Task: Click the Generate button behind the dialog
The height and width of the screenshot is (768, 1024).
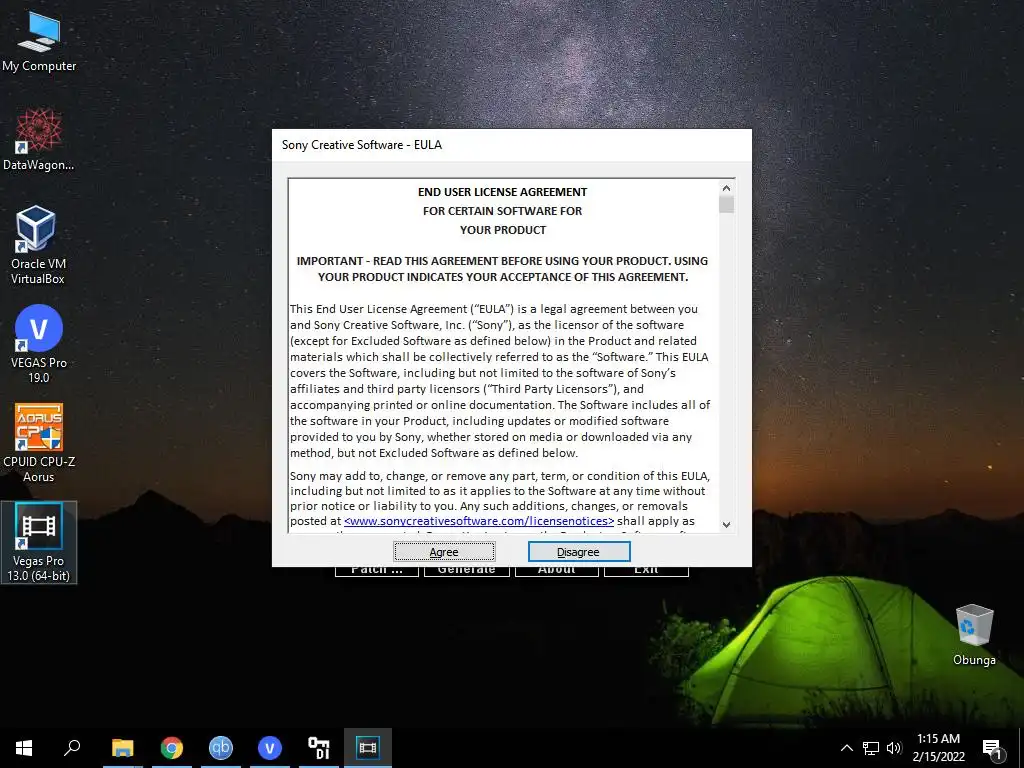Action: (466, 571)
